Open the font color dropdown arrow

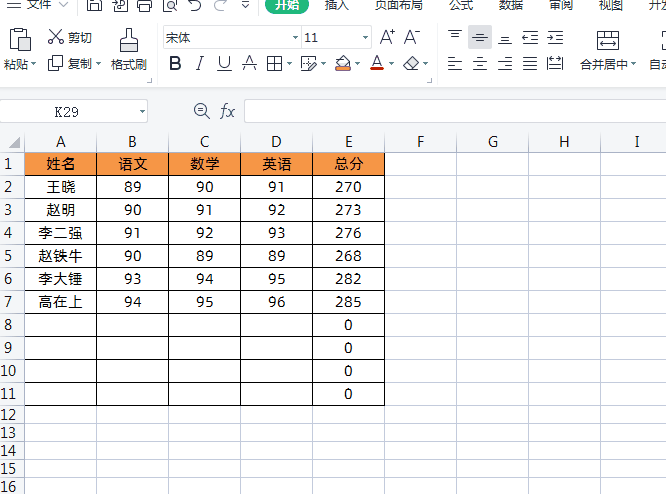(x=392, y=64)
